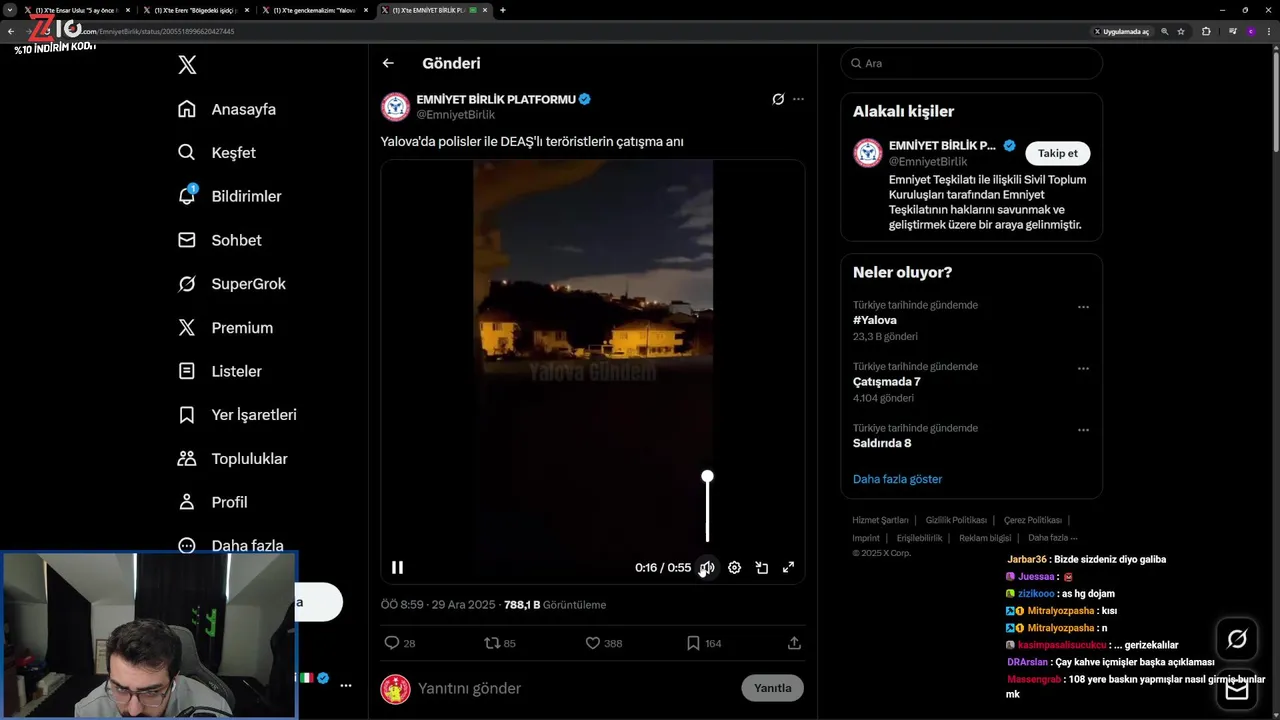Screen dimensions: 1280x720
Task: Open Erişilebilirlik footer link
Action: coord(919,538)
